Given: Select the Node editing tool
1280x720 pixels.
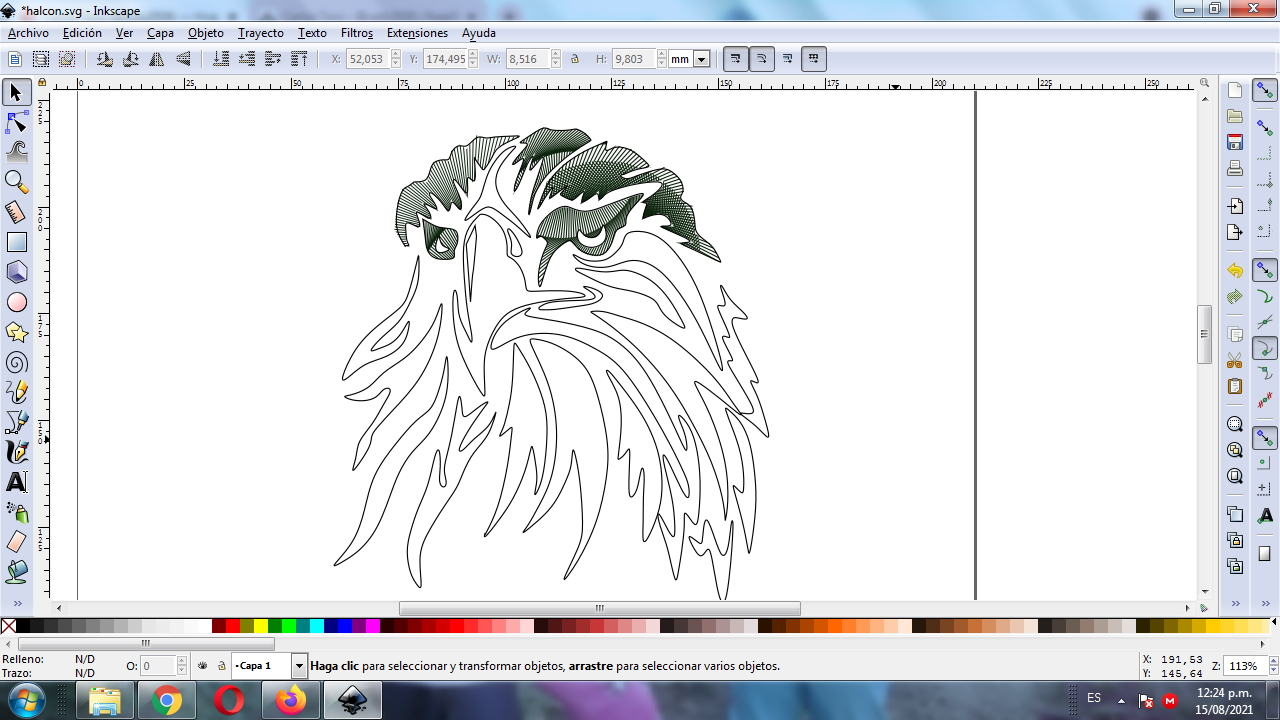Looking at the screenshot, I should [x=16, y=123].
